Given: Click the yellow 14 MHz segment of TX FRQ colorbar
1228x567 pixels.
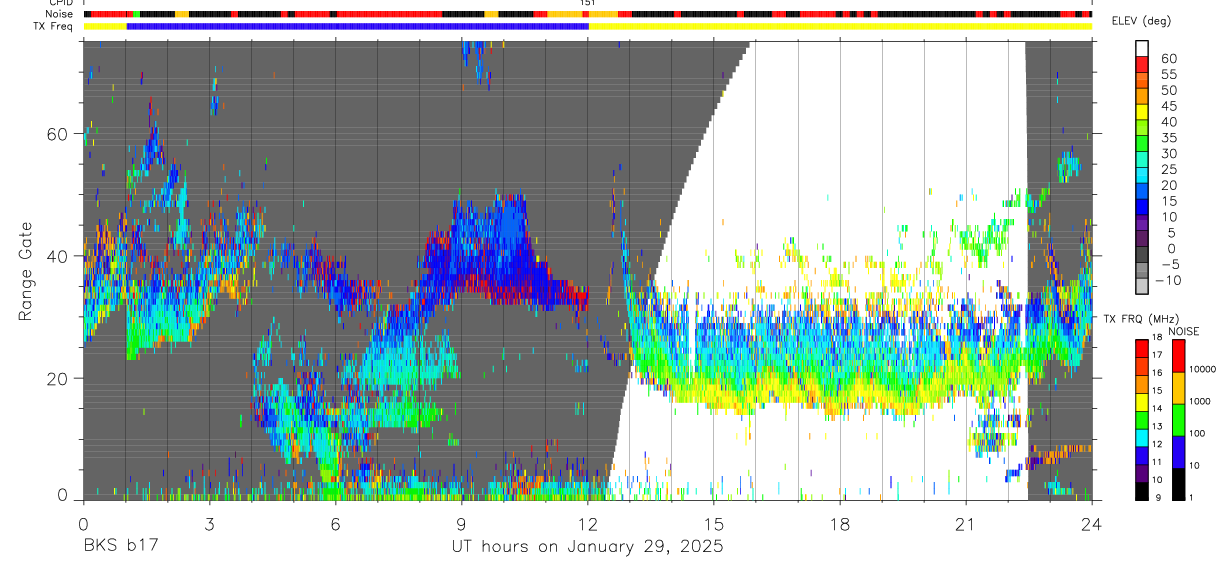Looking at the screenshot, I should click(1142, 403).
